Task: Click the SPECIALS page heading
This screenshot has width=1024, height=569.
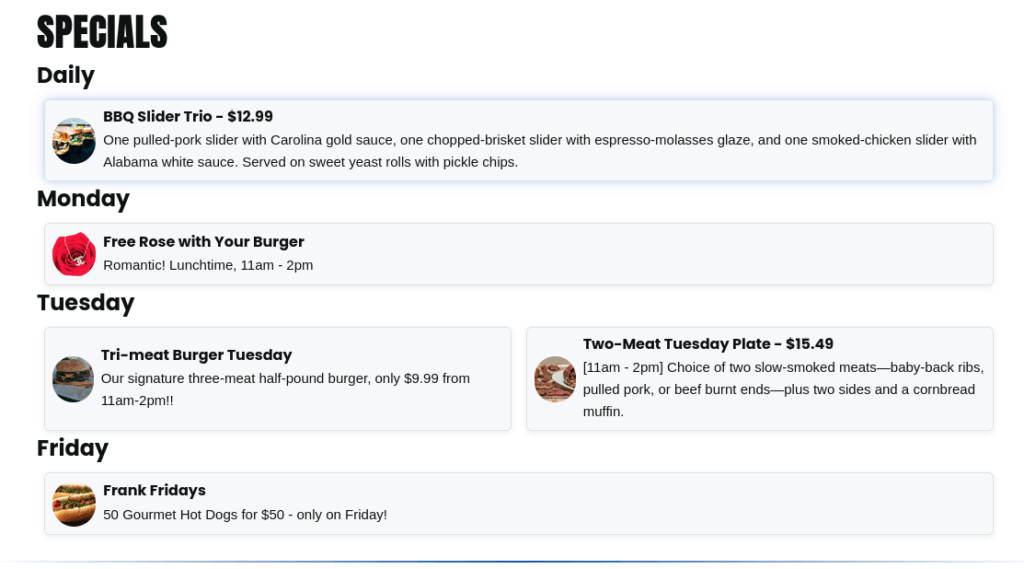Action: (103, 32)
